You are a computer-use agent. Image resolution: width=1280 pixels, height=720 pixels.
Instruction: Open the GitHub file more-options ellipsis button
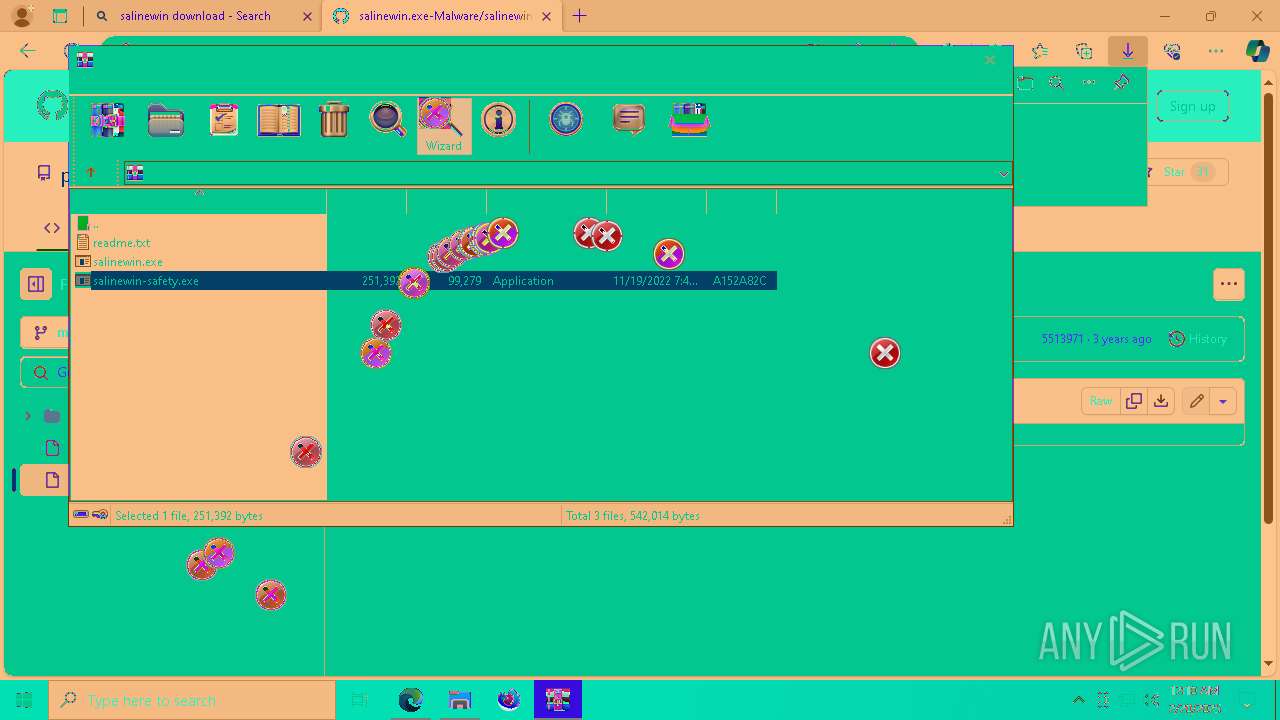pos(1229,284)
